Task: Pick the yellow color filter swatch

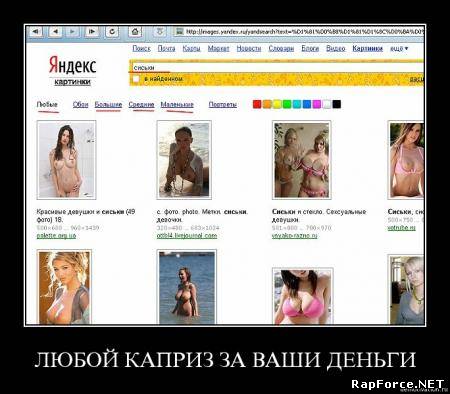Action: pyautogui.click(x=277, y=104)
